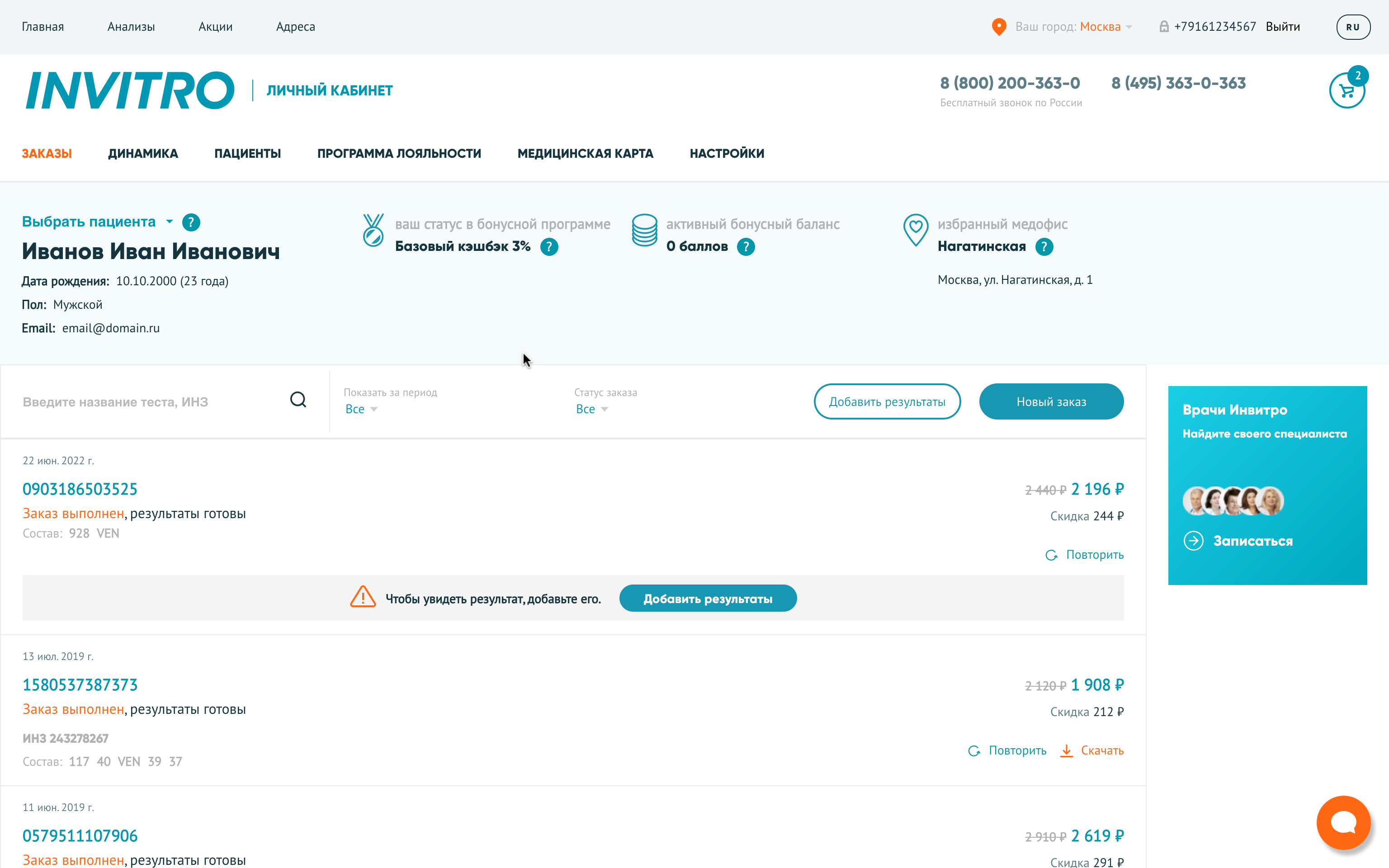Screen dimensions: 1389x868
Task: Click outlined Добавить результаты button in filter bar
Action: 887,401
